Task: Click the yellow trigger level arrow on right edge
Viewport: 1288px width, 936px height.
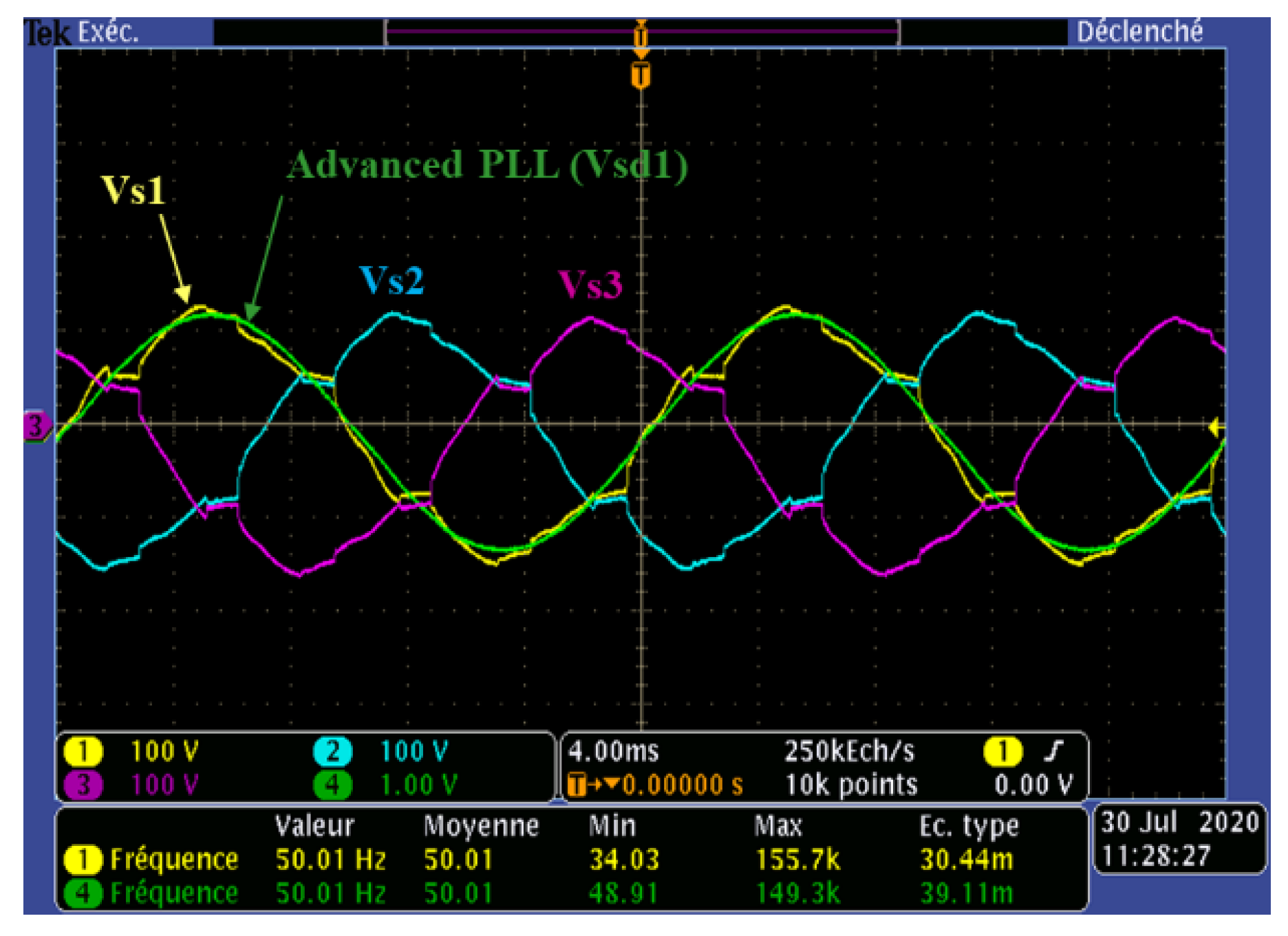Action: [x=1216, y=428]
